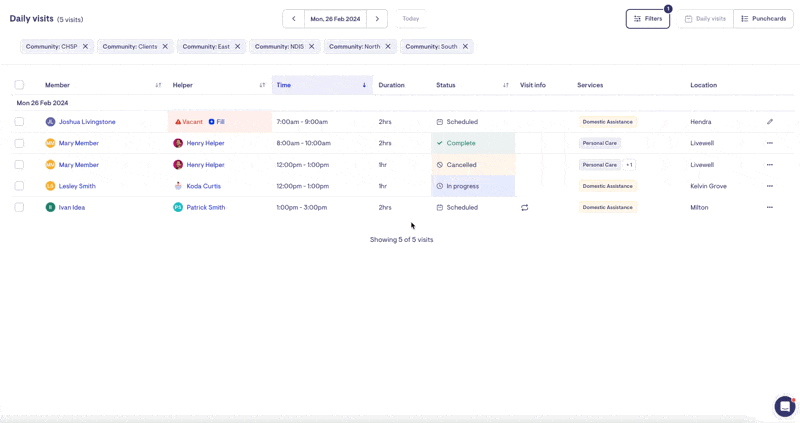800x423 pixels.
Task: Open more options for Mary Member Complete visit
Action: (770, 143)
